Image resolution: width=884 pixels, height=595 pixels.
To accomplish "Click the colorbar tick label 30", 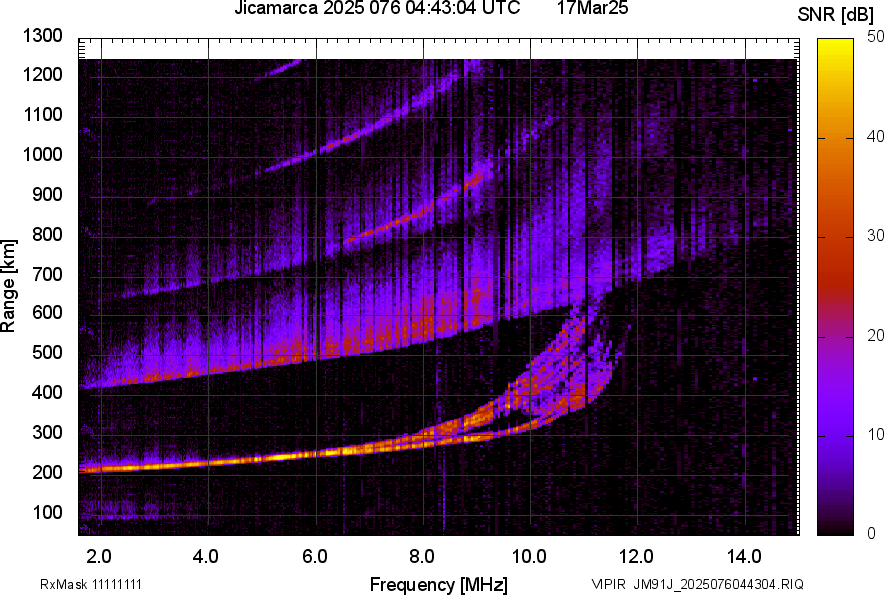I will click(x=875, y=236).
